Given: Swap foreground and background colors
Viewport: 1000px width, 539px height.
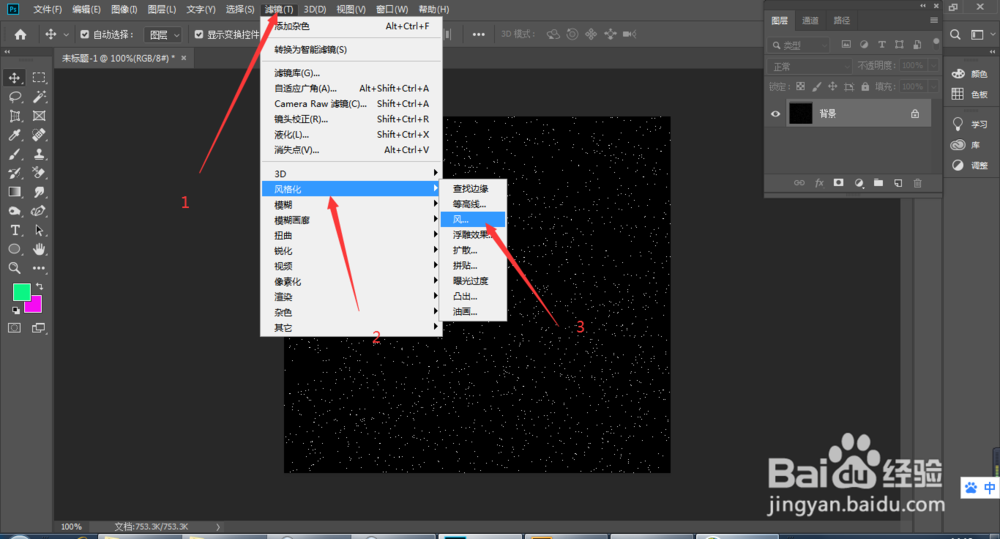Looking at the screenshot, I should tap(40, 286).
